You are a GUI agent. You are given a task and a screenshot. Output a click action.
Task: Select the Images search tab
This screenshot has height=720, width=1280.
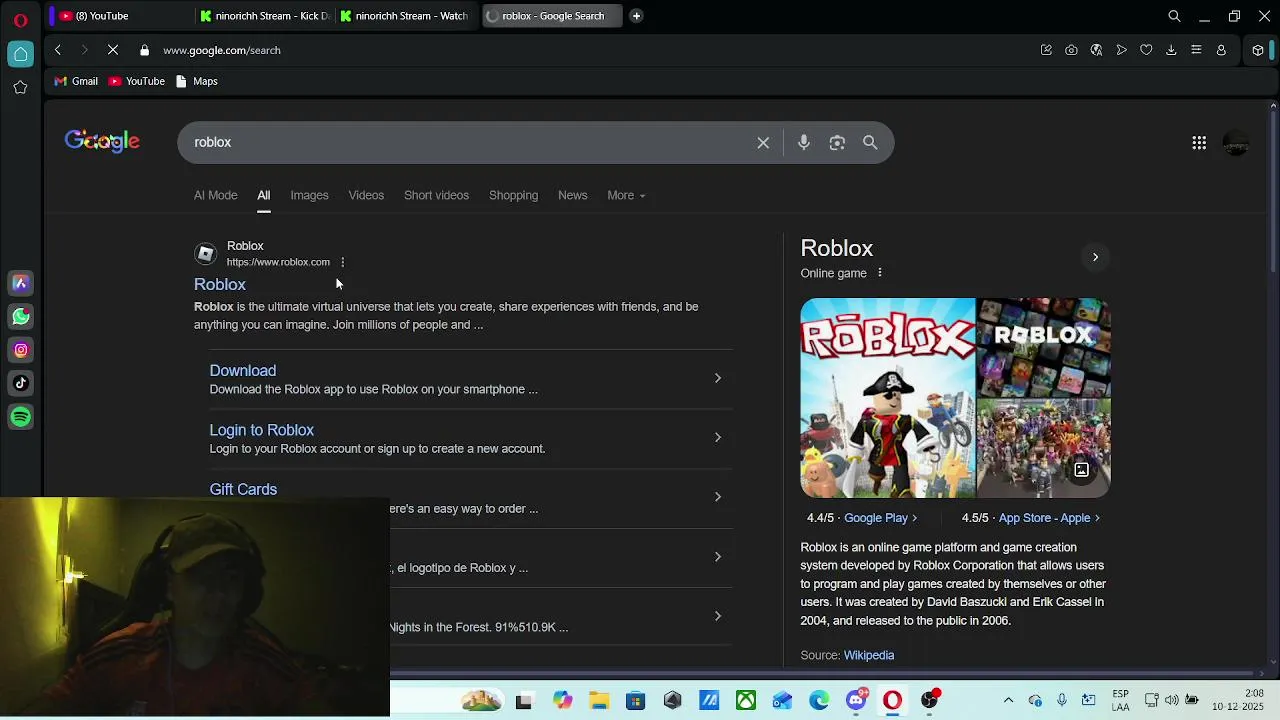tap(309, 195)
